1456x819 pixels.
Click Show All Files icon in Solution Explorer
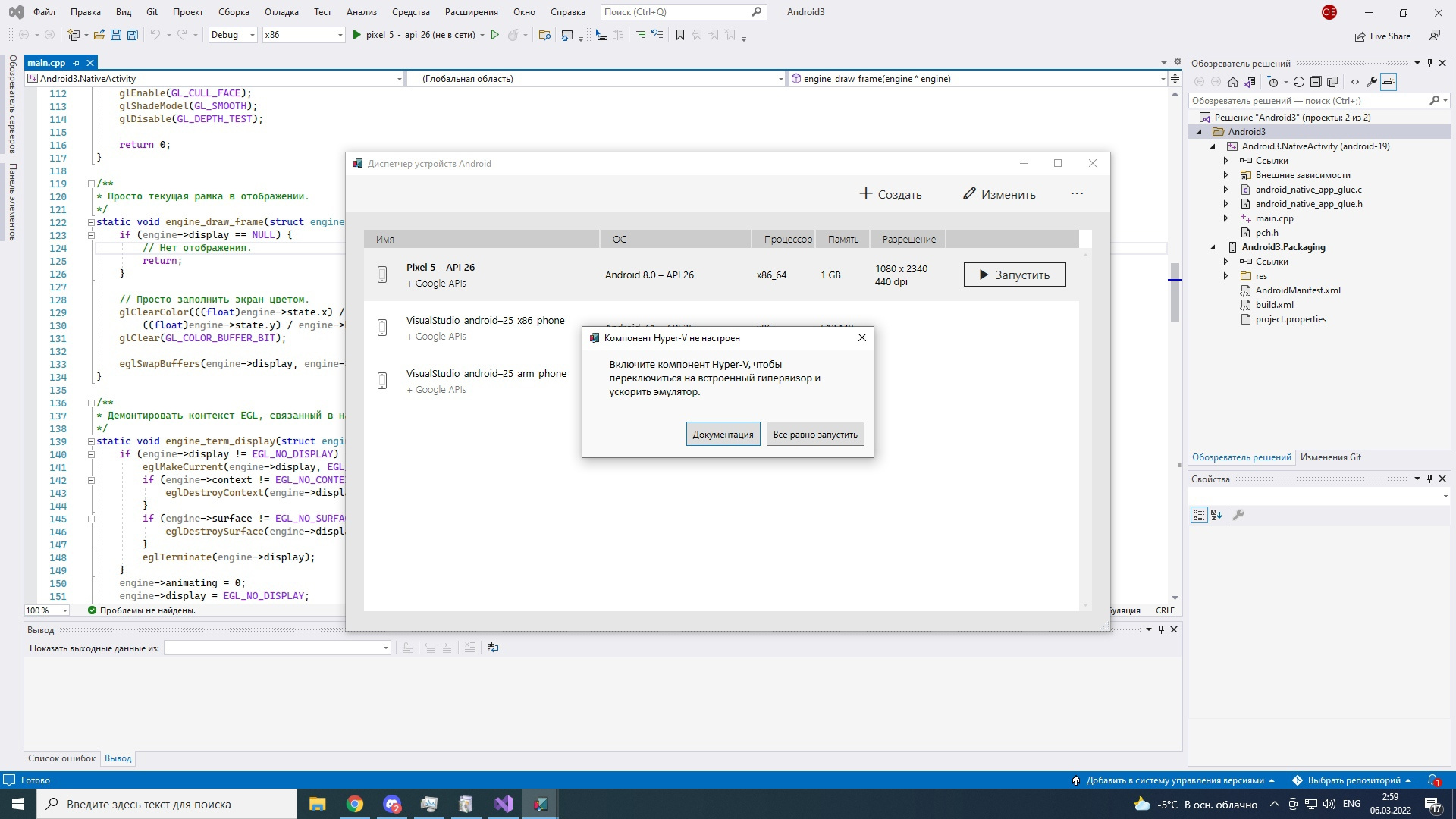click(x=1332, y=82)
